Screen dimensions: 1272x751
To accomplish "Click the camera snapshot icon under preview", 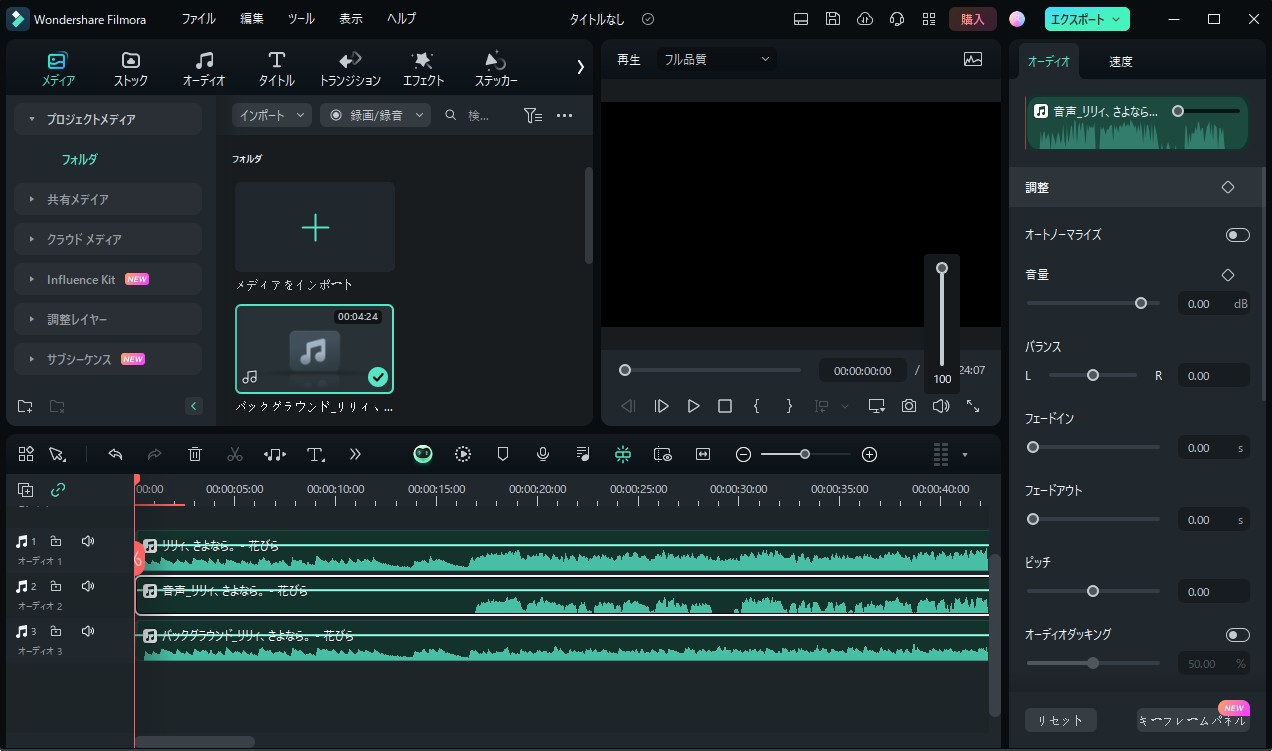I will click(x=908, y=406).
